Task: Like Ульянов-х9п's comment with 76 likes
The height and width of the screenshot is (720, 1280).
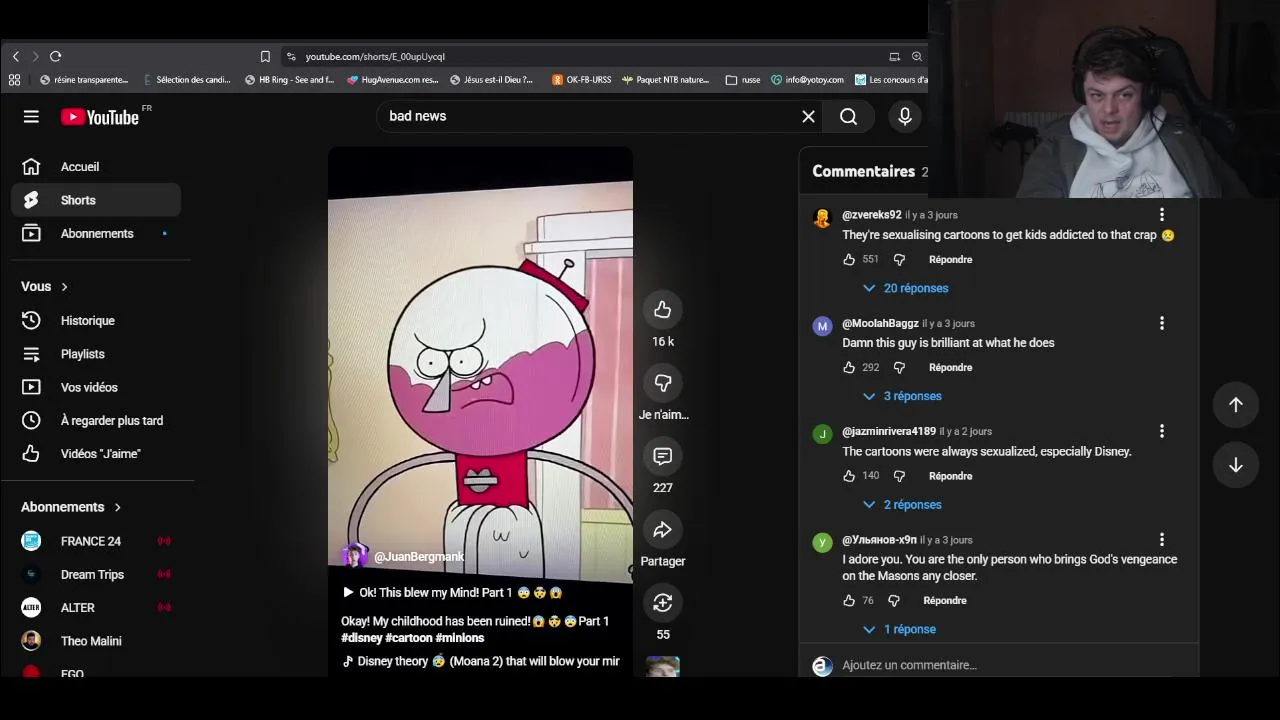Action: (x=849, y=601)
